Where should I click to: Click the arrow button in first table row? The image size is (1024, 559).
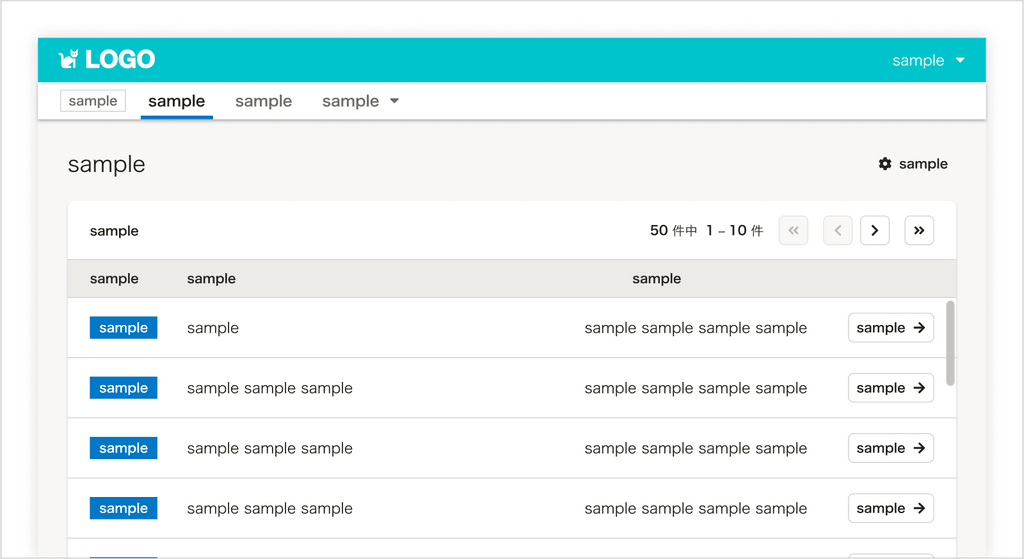coord(890,328)
